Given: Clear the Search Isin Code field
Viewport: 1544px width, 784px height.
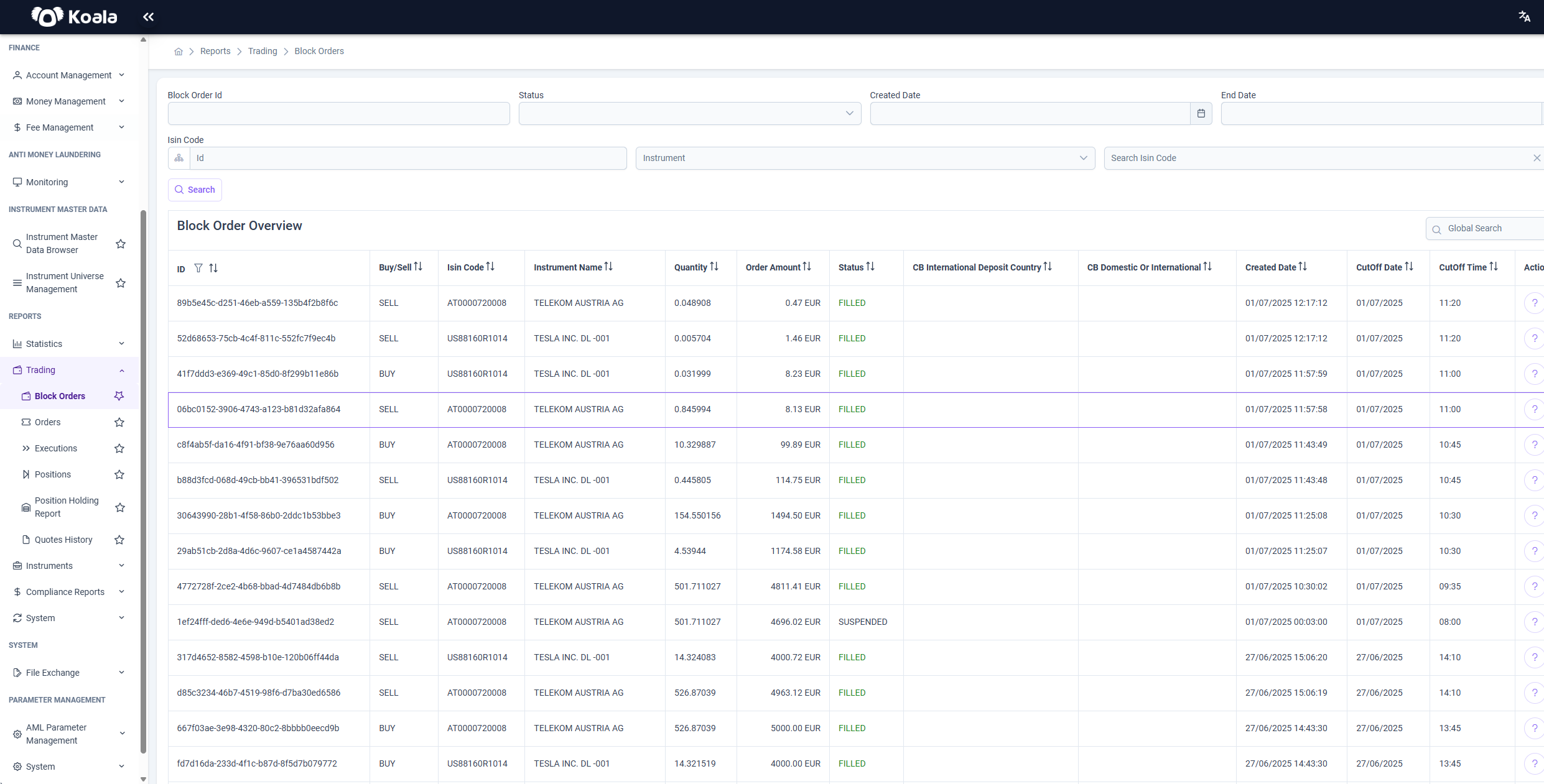Looking at the screenshot, I should [1537, 158].
